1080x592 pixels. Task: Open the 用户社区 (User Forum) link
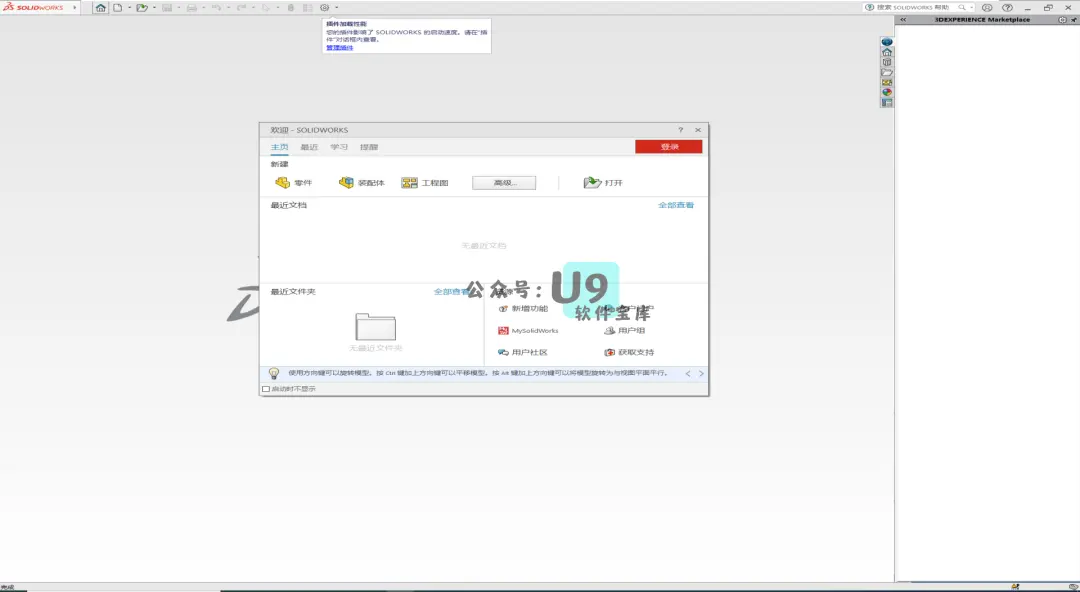coord(523,352)
